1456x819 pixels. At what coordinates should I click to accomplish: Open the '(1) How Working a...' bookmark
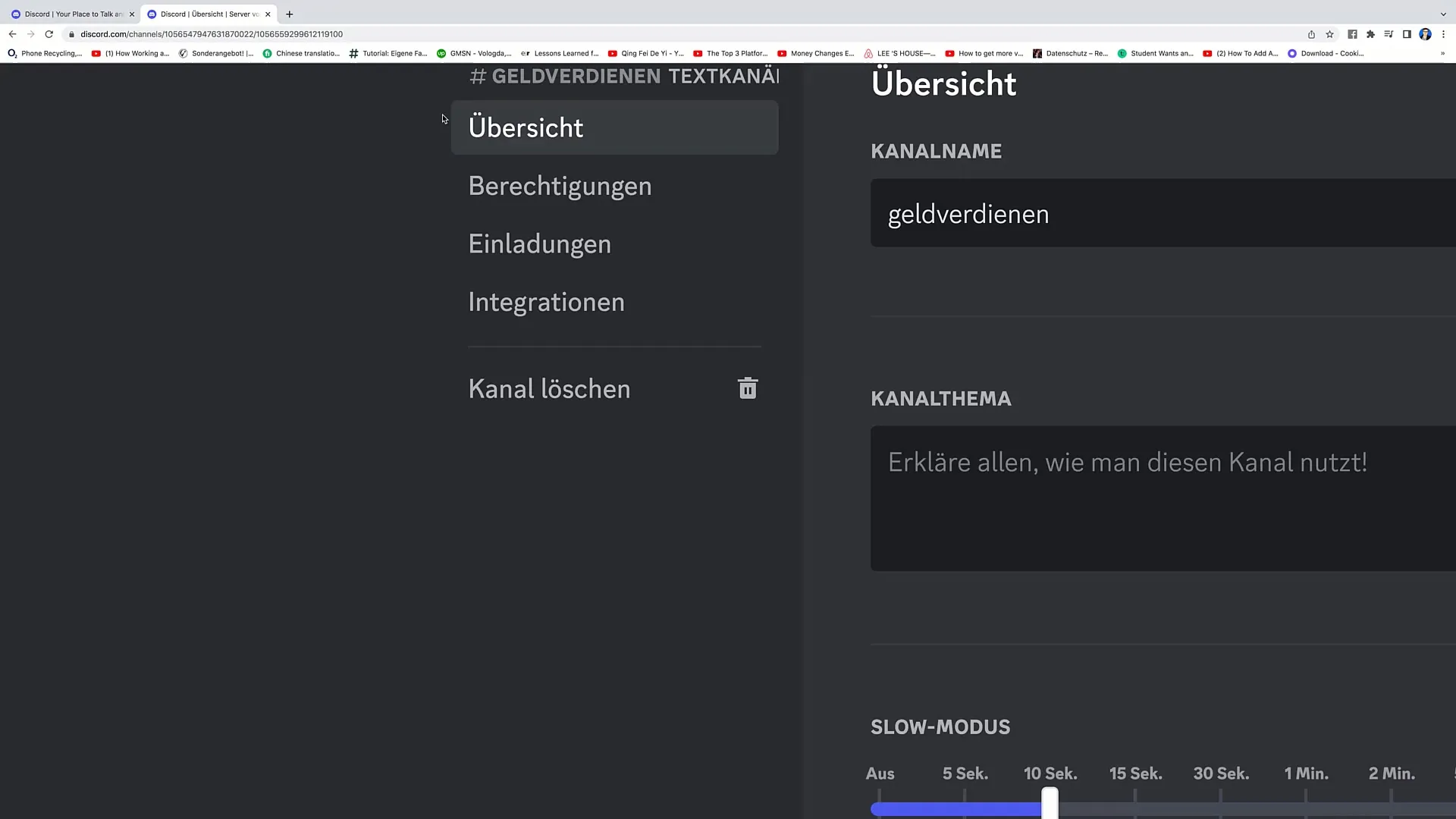130,53
